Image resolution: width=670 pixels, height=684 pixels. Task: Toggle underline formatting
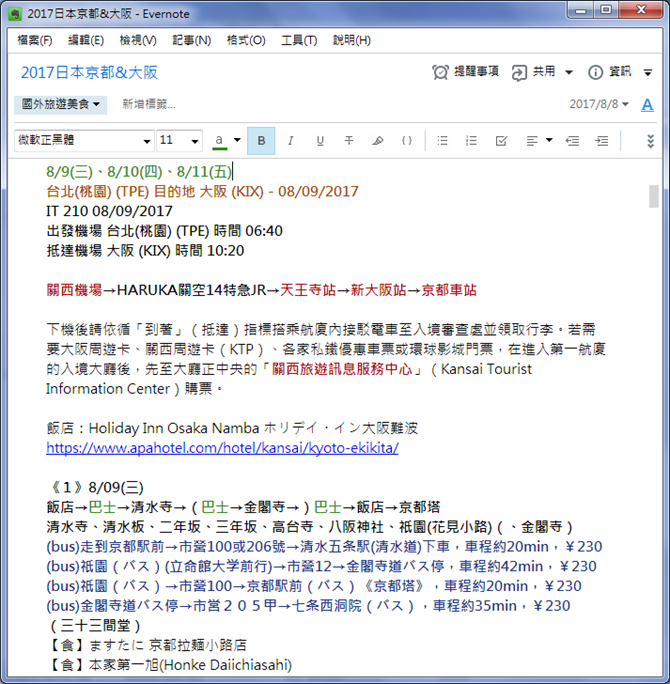pyautogui.click(x=320, y=141)
